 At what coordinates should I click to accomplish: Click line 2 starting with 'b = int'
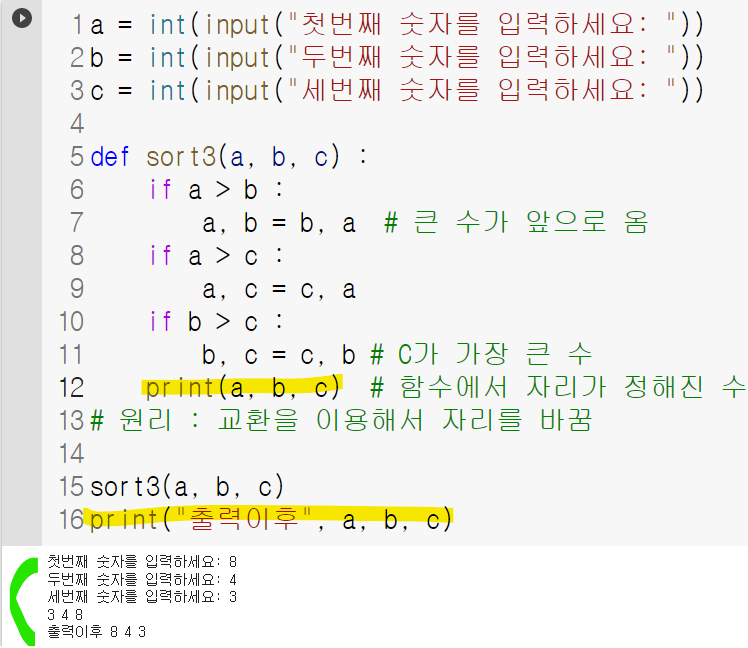pos(397,57)
